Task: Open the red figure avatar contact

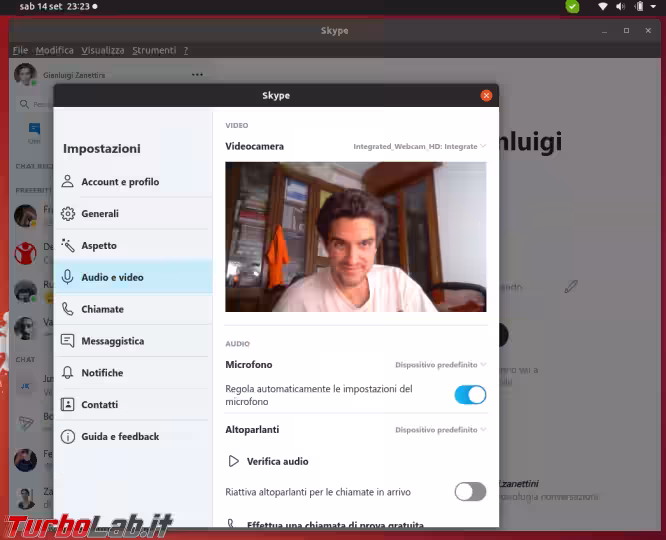Action: tap(25, 253)
